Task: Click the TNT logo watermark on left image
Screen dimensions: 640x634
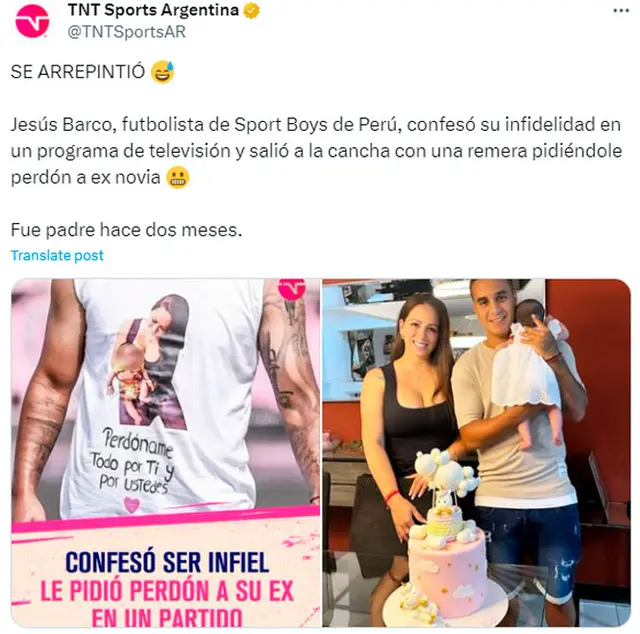Action: click(292, 289)
